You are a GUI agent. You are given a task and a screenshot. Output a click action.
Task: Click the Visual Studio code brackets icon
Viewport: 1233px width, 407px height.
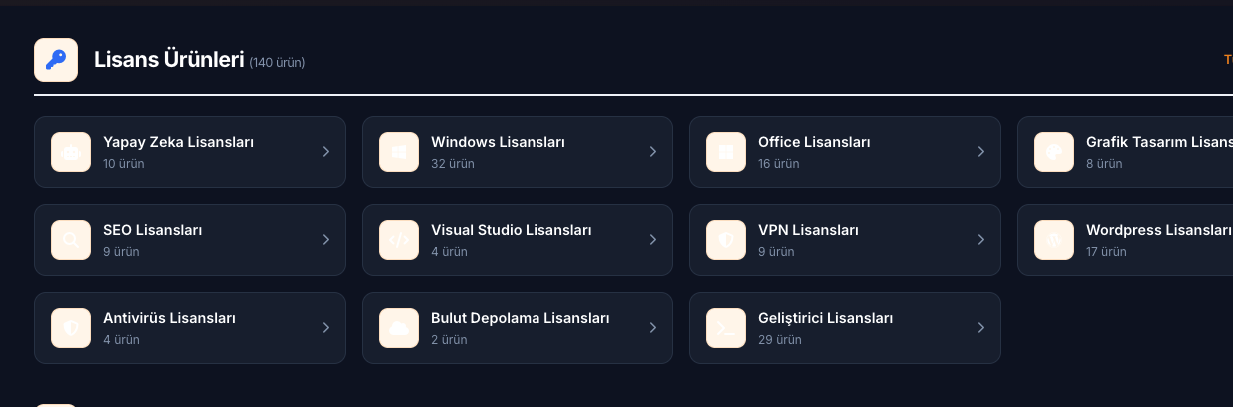pyautogui.click(x=399, y=240)
